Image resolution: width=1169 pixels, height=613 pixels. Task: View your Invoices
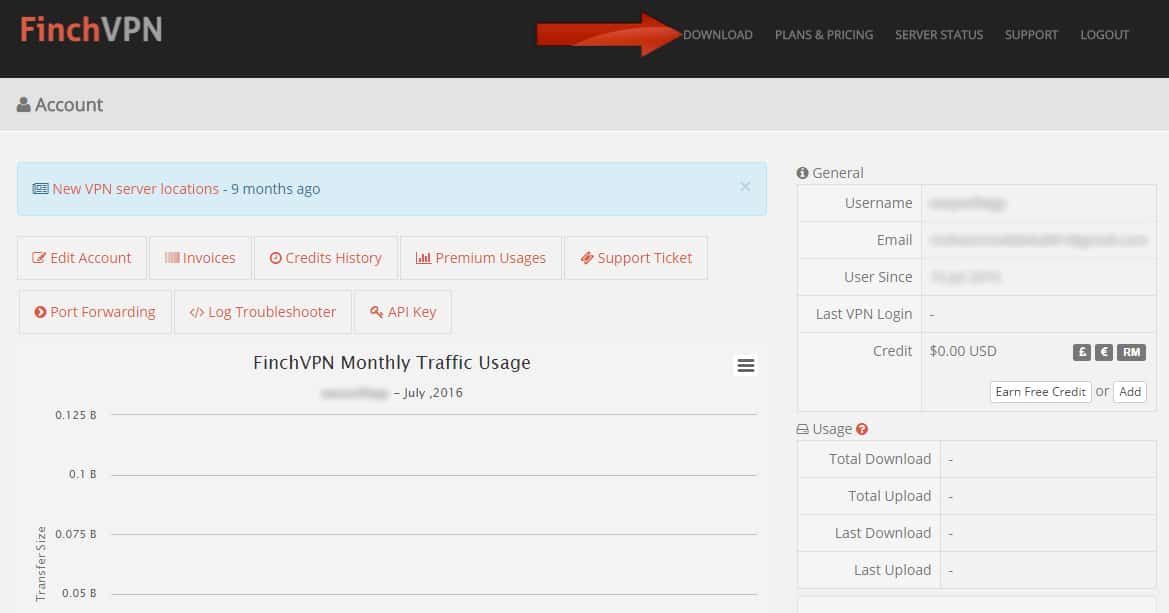click(200, 257)
